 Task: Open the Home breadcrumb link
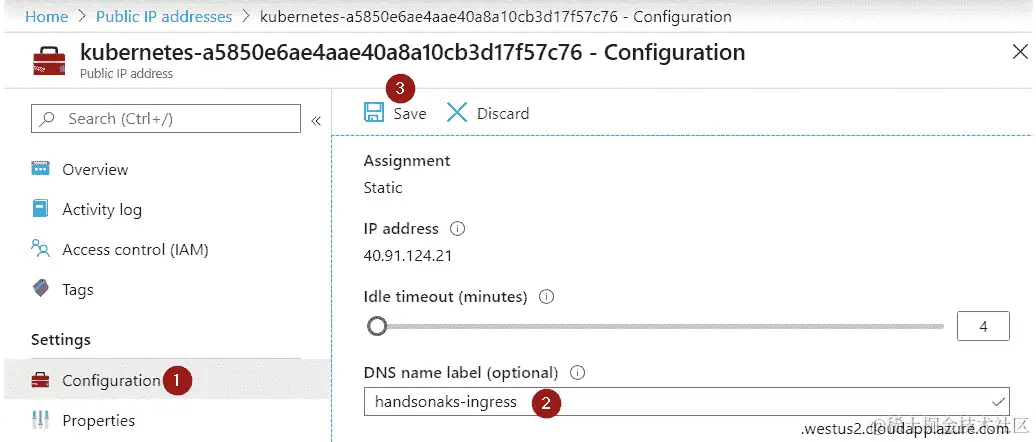tap(46, 17)
